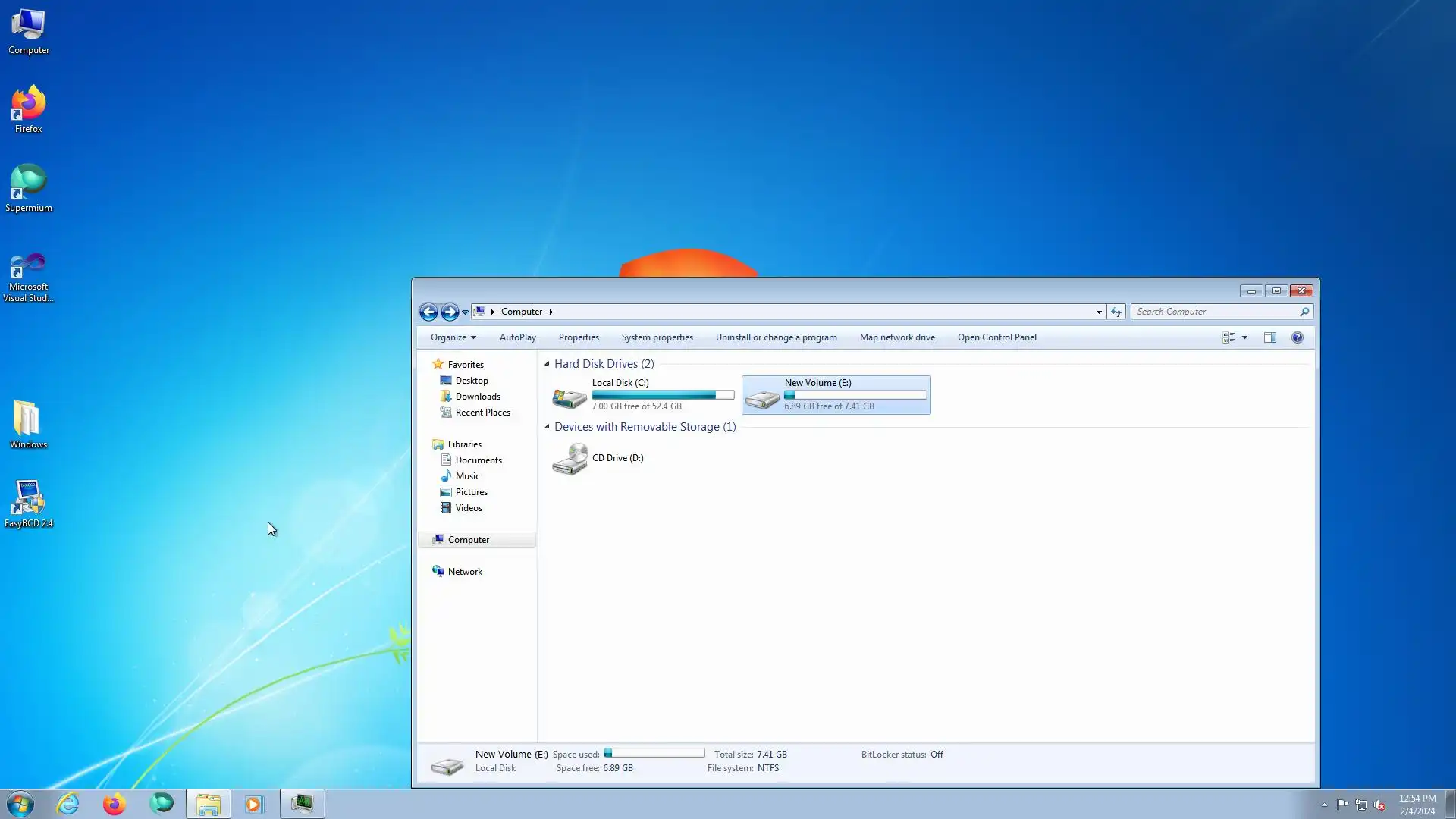Select Local Disk (C:) drive
Image resolution: width=1456 pixels, height=819 pixels.
click(x=569, y=396)
